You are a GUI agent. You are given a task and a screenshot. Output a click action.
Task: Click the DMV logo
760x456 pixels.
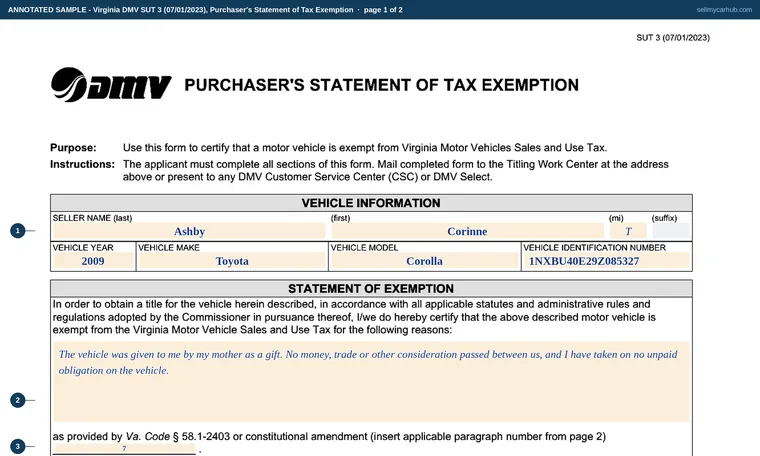[111, 85]
